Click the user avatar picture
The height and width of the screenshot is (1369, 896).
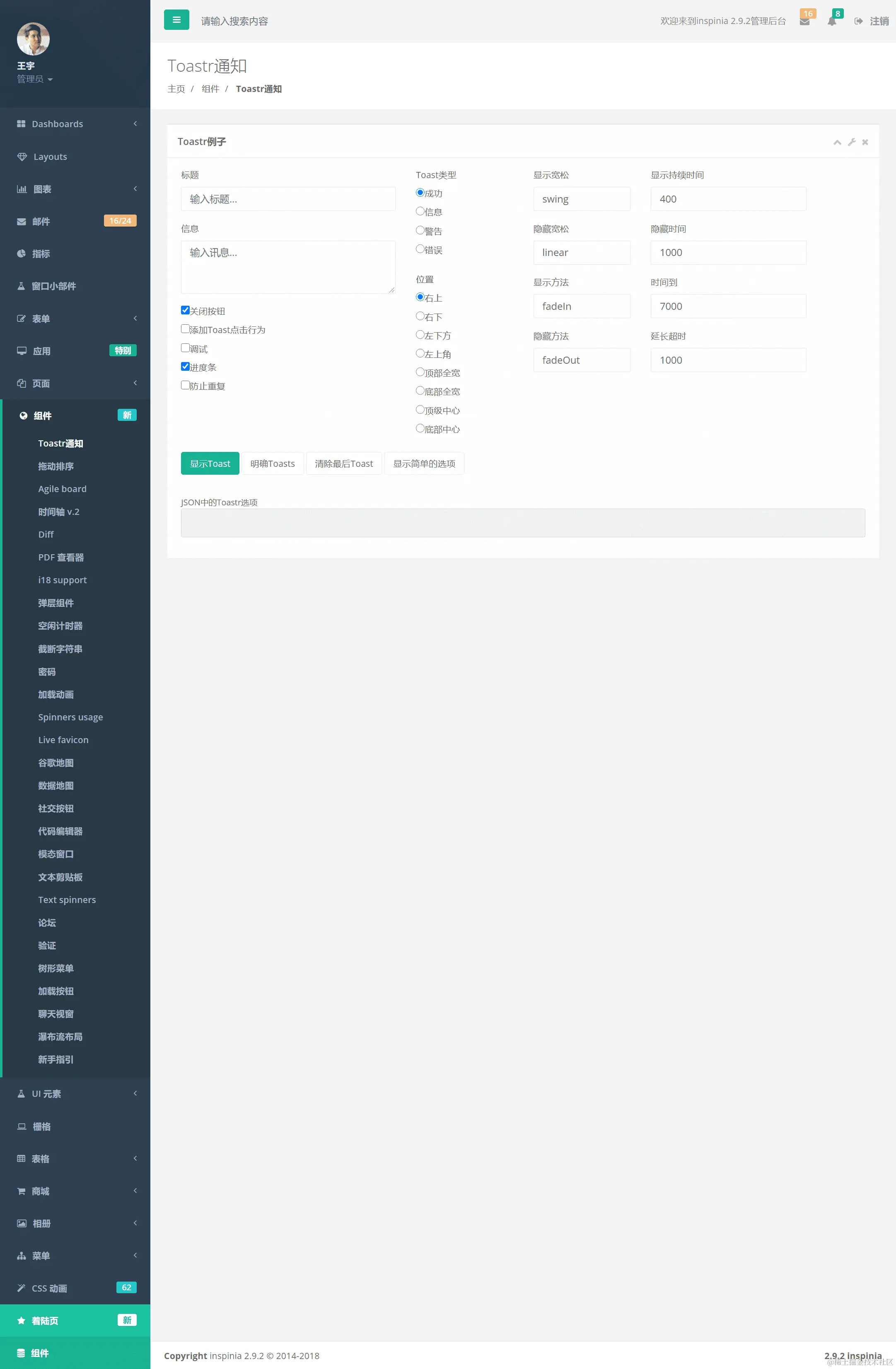tap(34, 39)
